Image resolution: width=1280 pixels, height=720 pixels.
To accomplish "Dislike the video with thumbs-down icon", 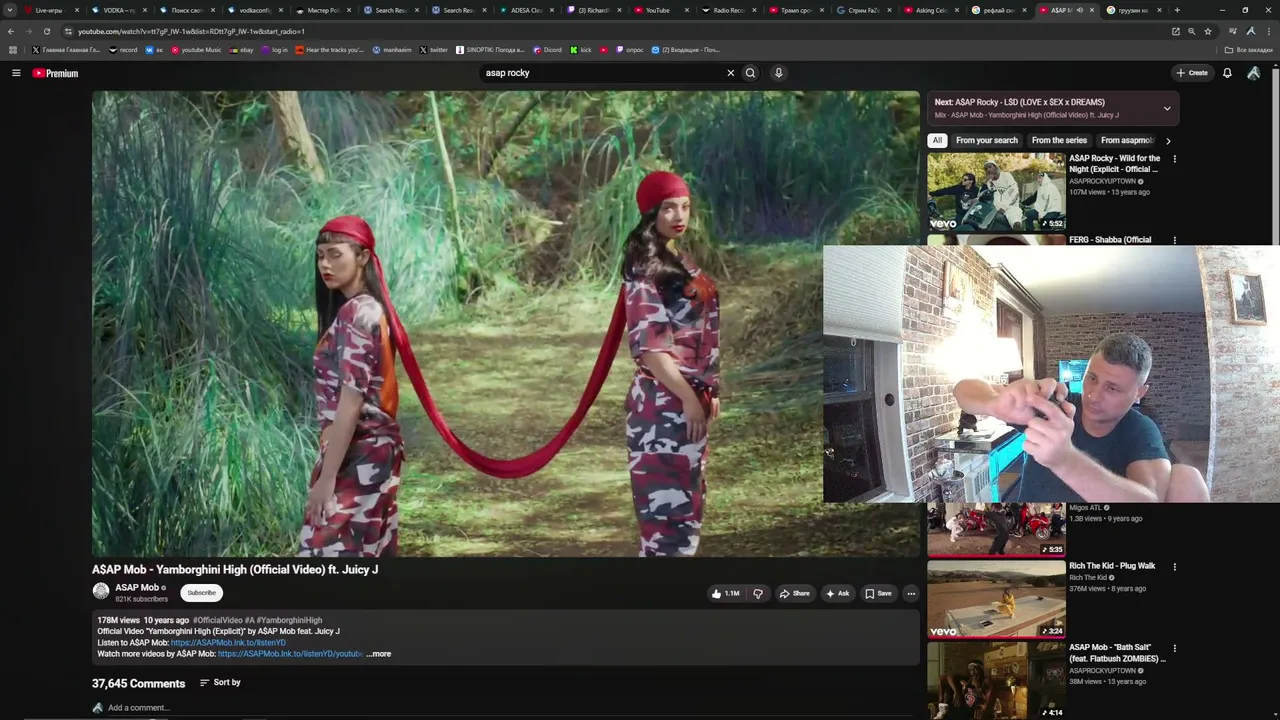I will pyautogui.click(x=758, y=593).
